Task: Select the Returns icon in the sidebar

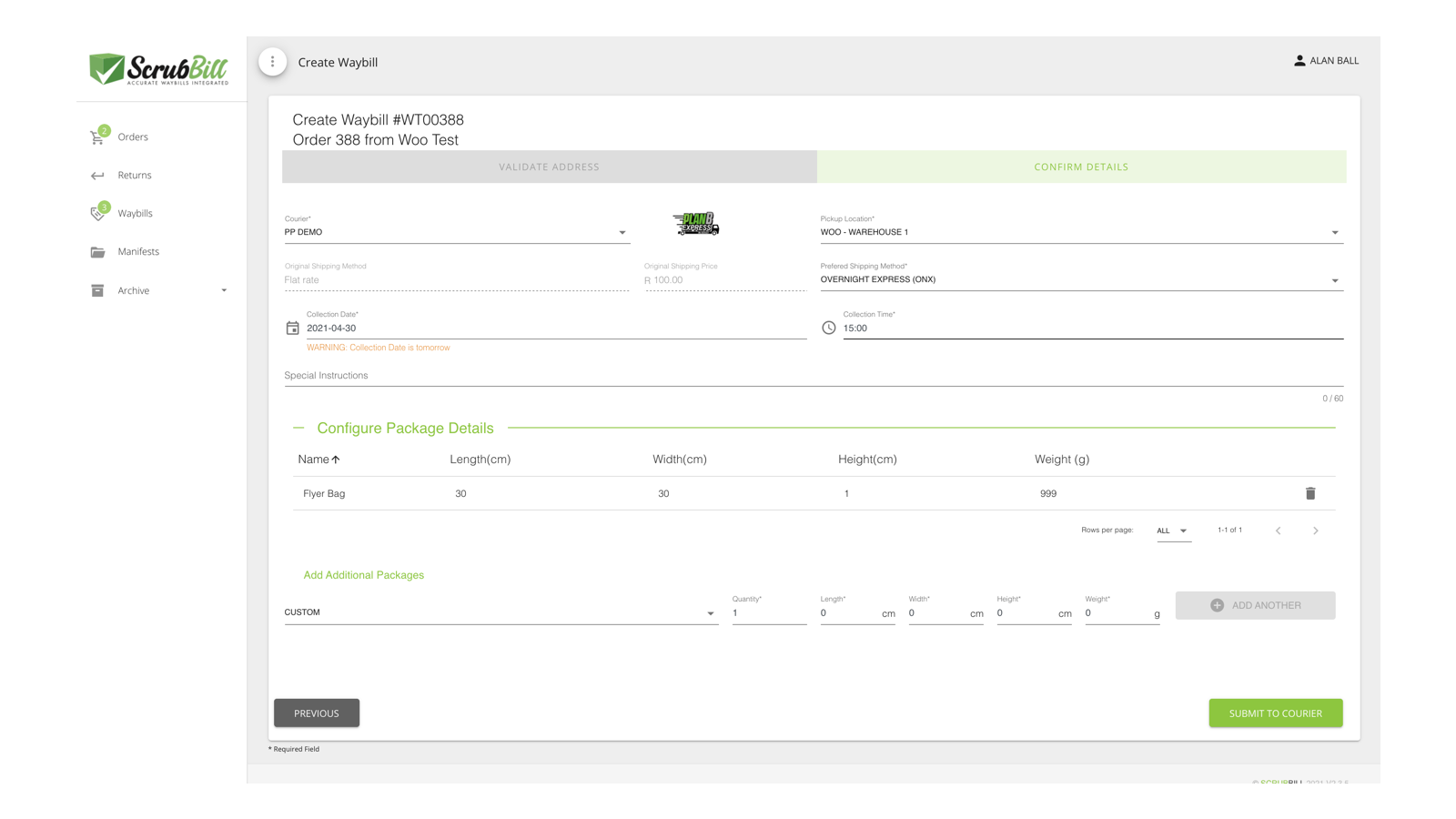Action: pyautogui.click(x=98, y=175)
